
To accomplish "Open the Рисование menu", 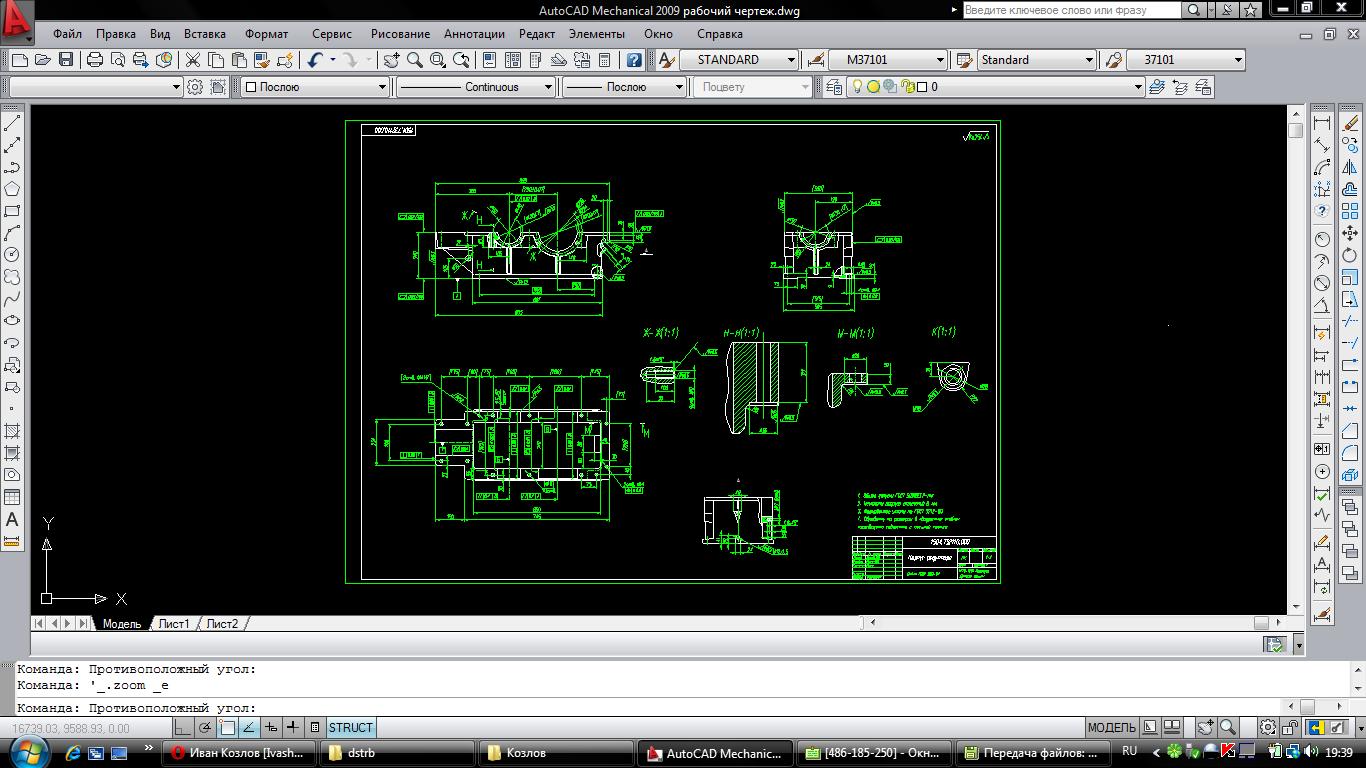I will point(400,34).
